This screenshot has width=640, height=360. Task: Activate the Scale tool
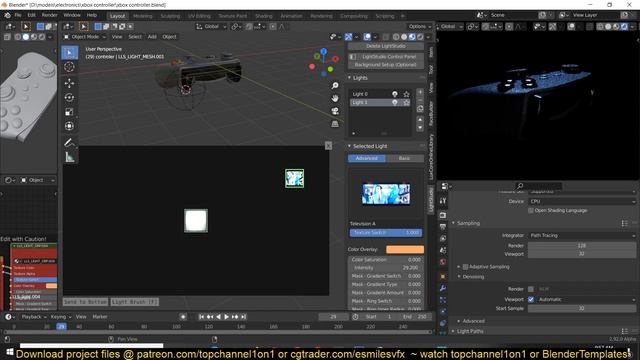coord(69,112)
